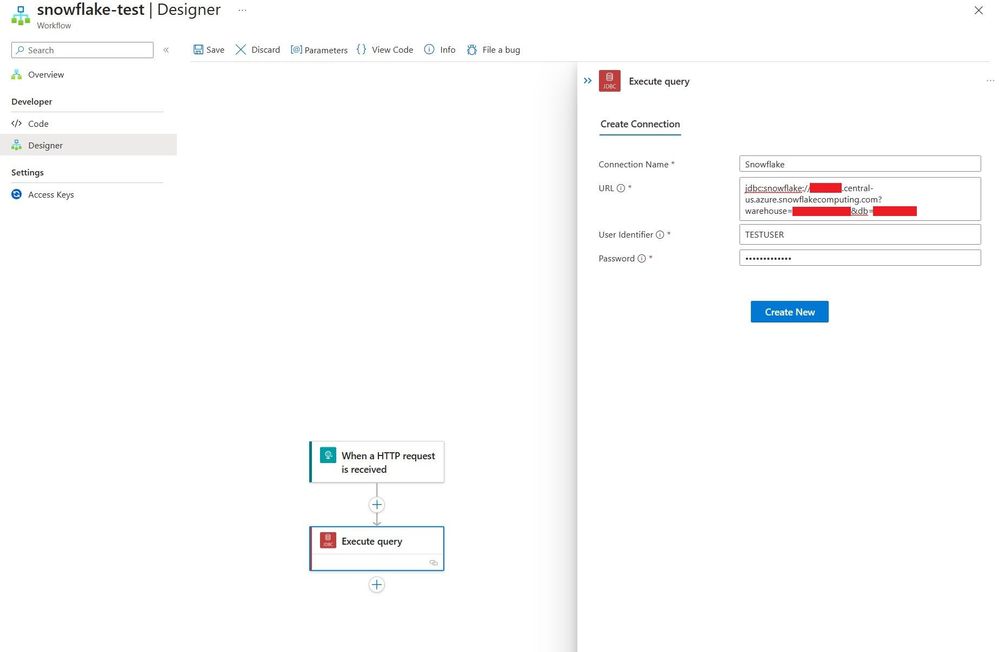Click the Settings section heading
The image size is (999, 652).
pyautogui.click(x=27, y=172)
